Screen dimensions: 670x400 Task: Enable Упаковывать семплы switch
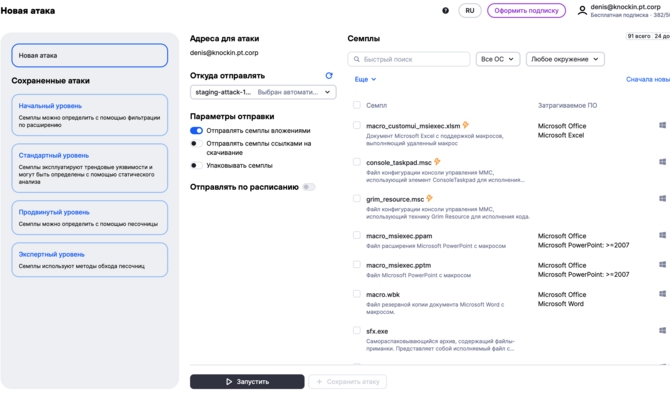coord(196,166)
